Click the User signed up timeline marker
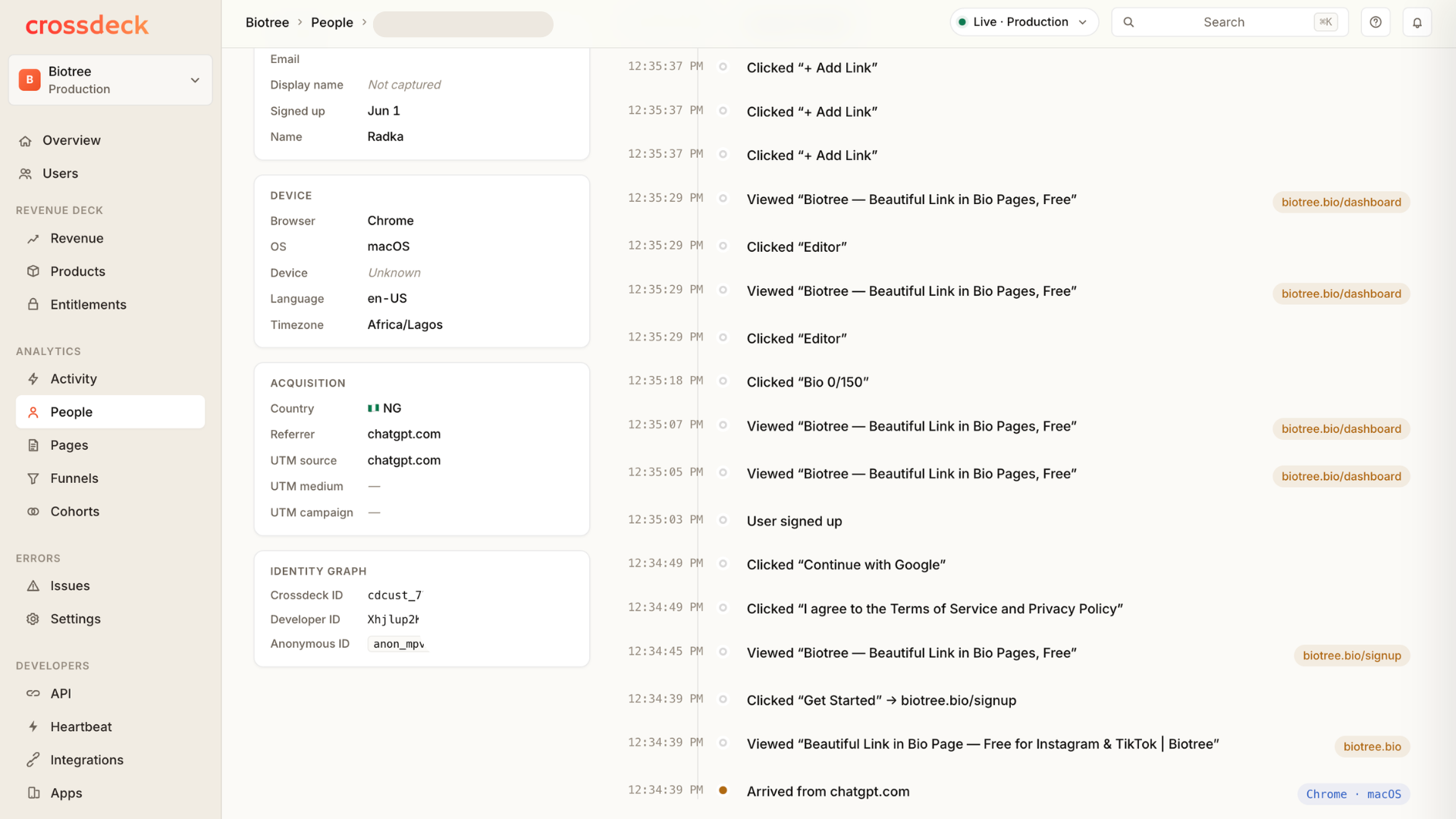 pos(723,520)
